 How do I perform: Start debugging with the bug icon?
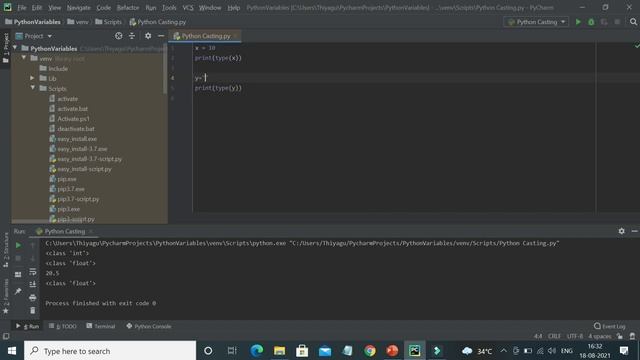tap(591, 22)
